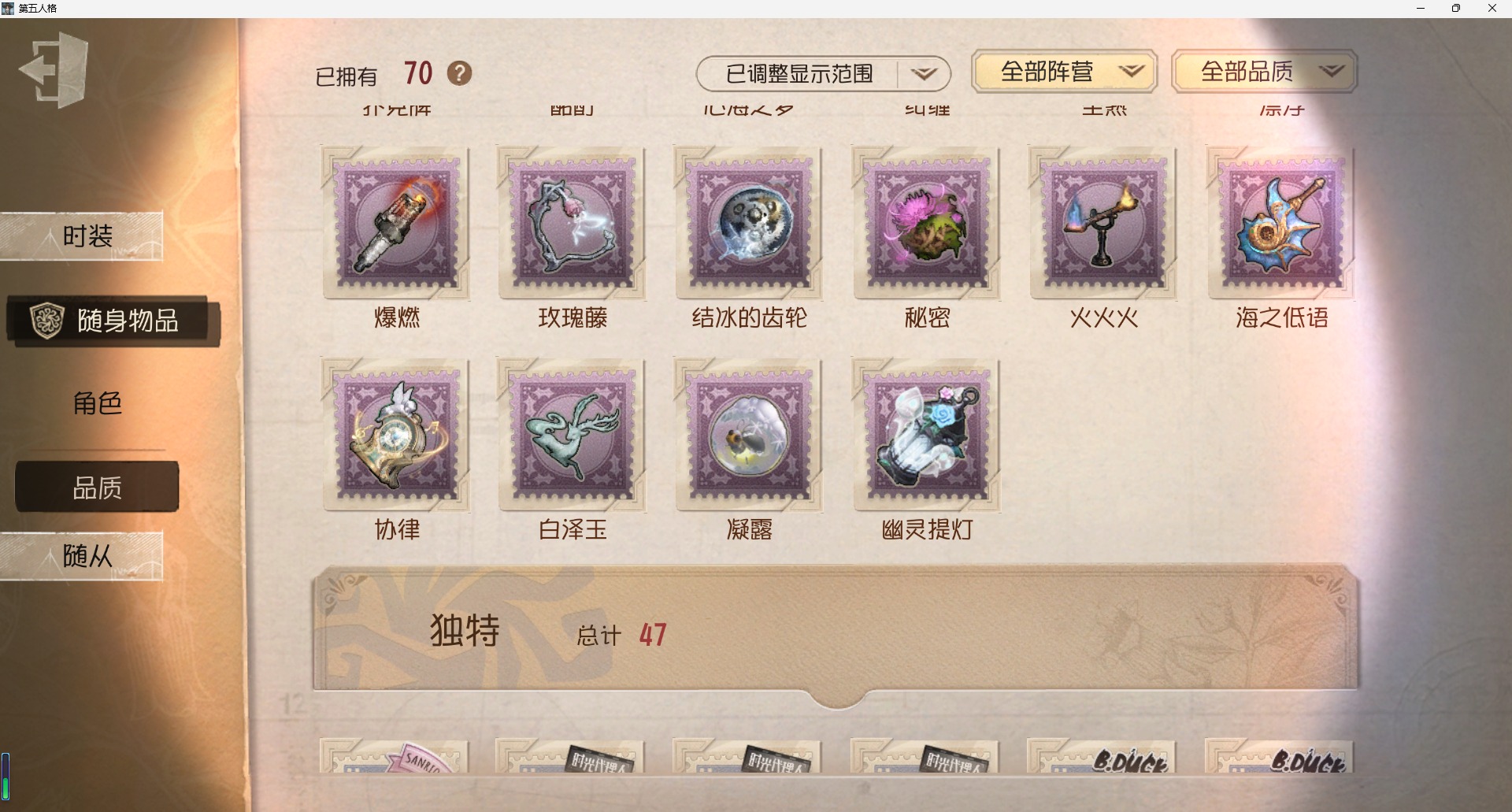The height and width of the screenshot is (812, 1512).
Task: Open the 已调整显示范围 dropdown
Action: point(824,74)
